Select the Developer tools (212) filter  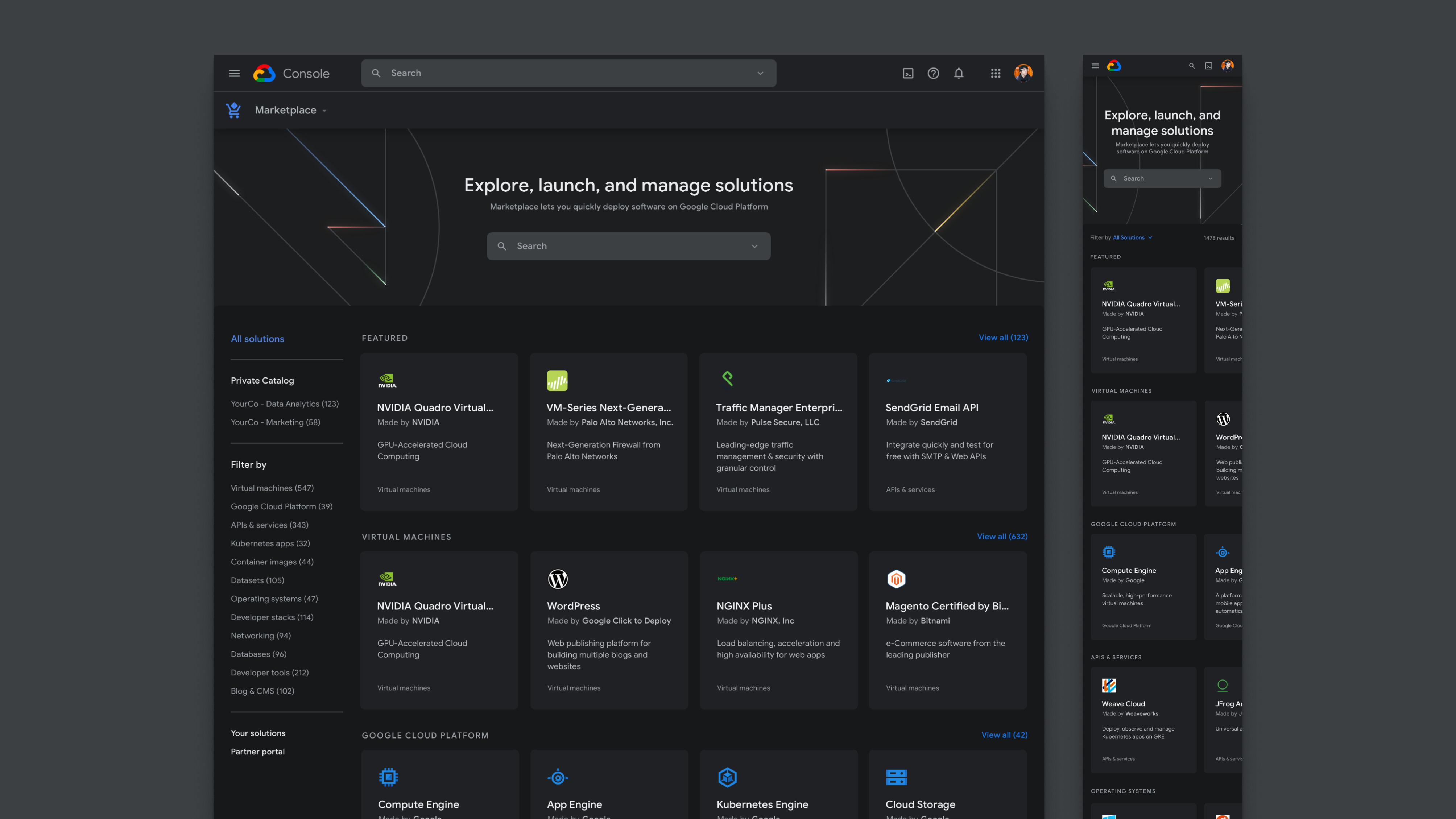[x=270, y=673]
